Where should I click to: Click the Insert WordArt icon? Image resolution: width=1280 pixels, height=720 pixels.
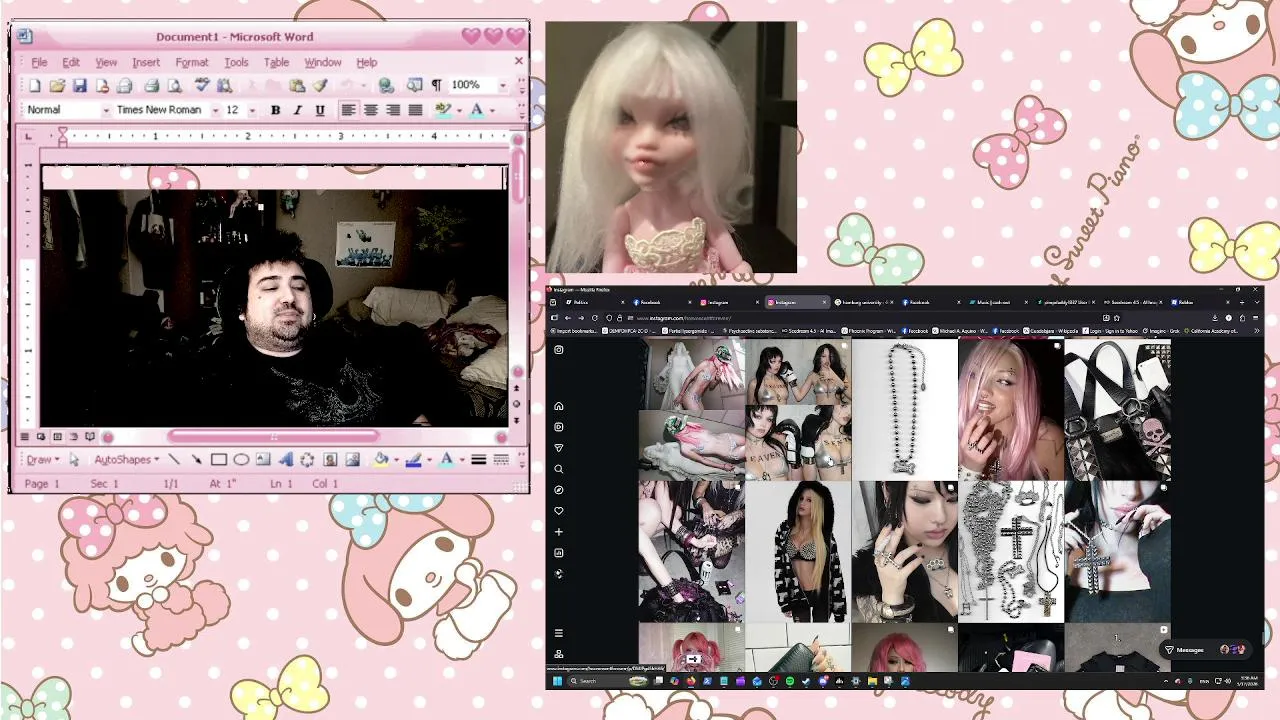286,460
